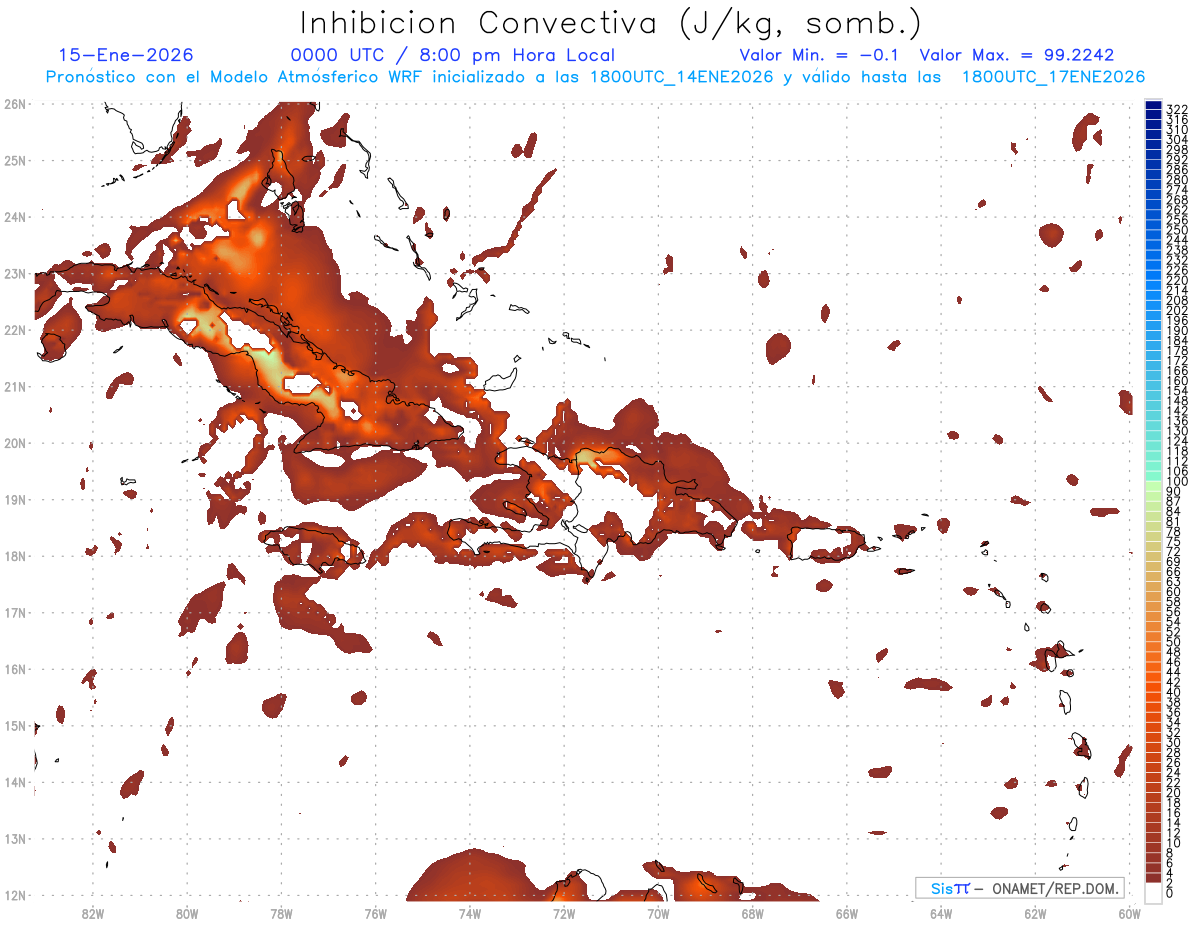Click the 26N latitude label

[14, 103]
